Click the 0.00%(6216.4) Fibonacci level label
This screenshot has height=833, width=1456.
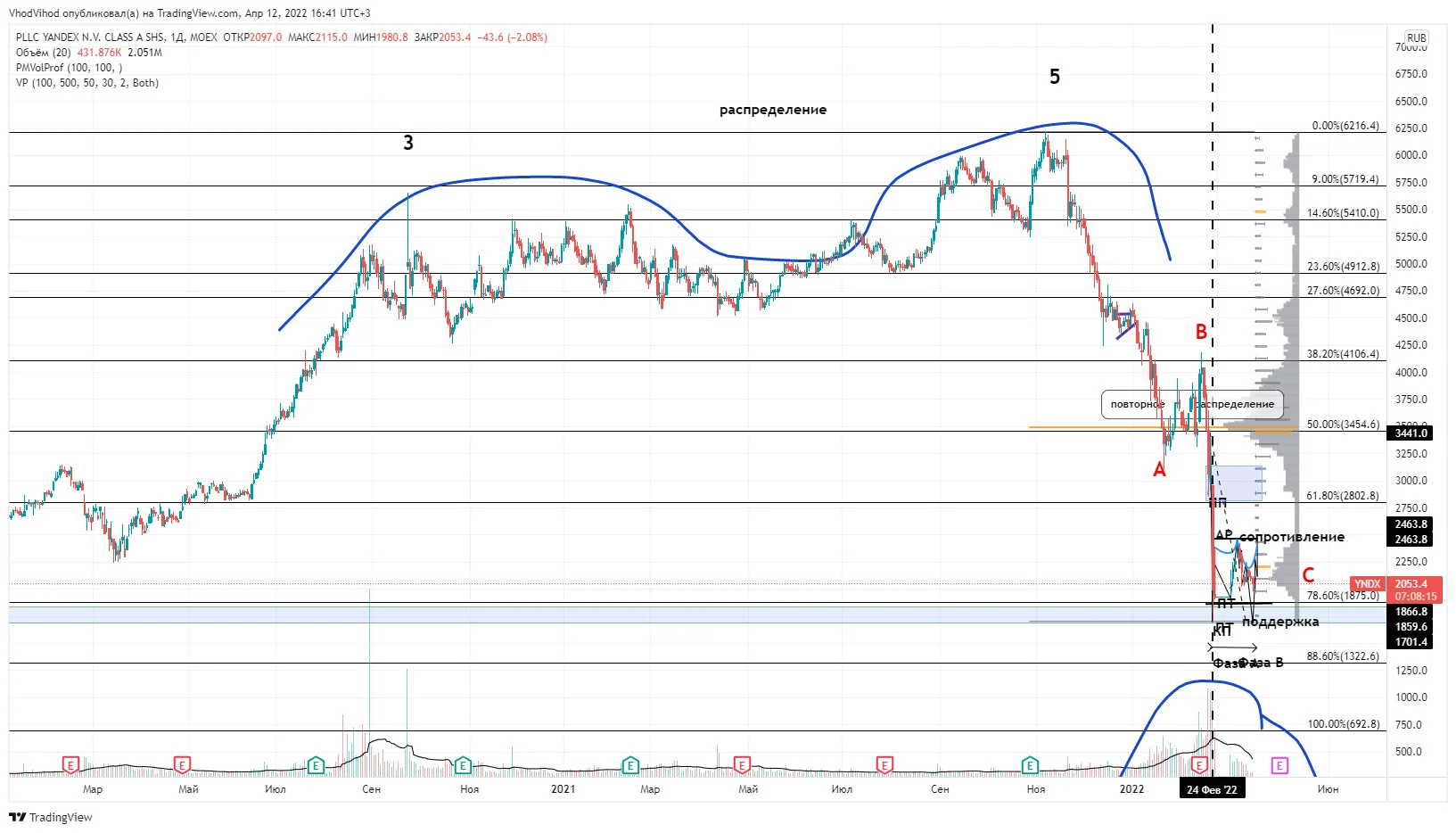tap(1345, 126)
